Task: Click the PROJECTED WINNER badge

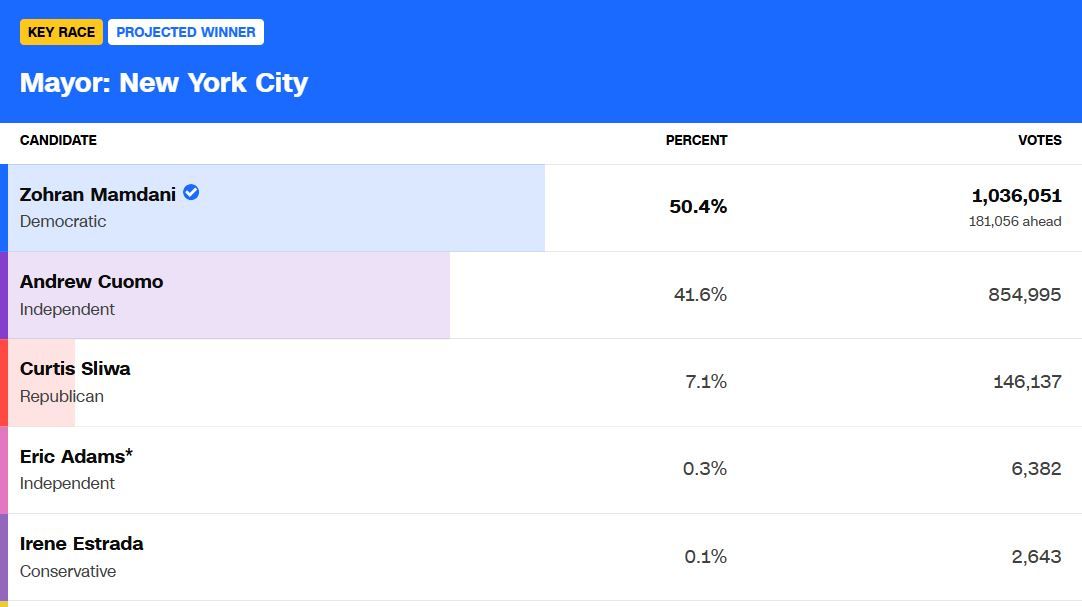Action: click(x=186, y=32)
